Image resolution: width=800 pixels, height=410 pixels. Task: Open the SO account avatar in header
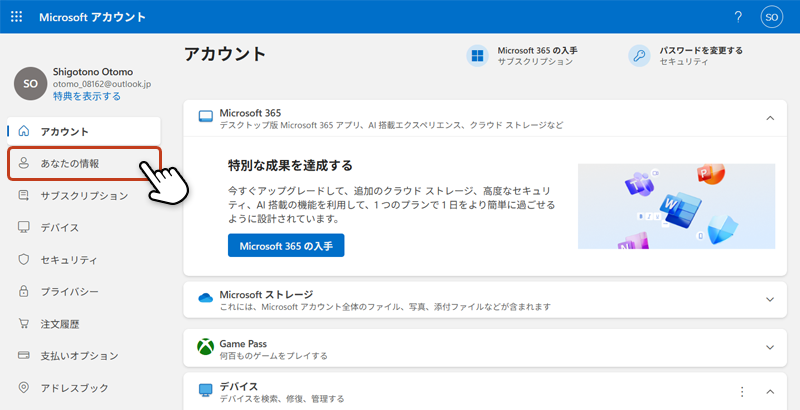click(x=771, y=17)
